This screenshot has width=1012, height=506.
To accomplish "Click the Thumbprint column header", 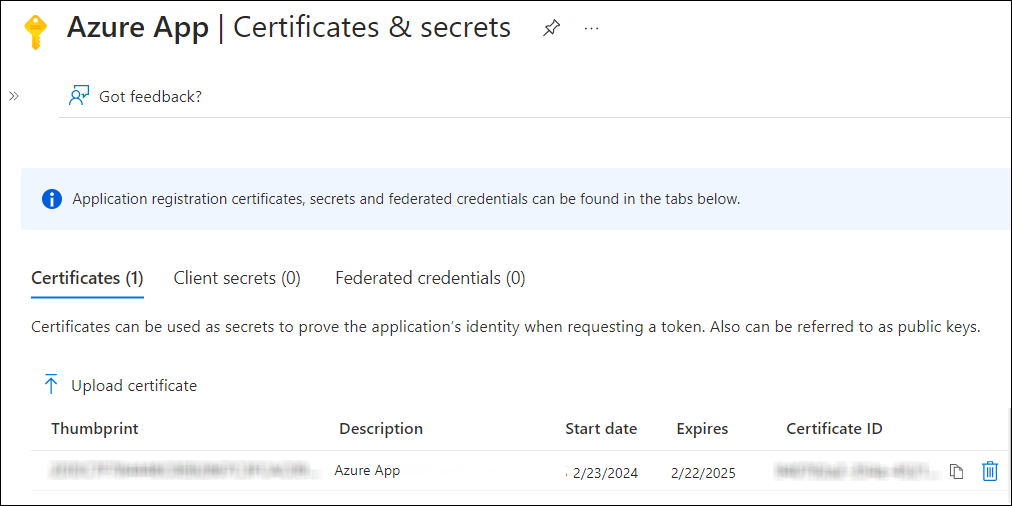I will (95, 429).
